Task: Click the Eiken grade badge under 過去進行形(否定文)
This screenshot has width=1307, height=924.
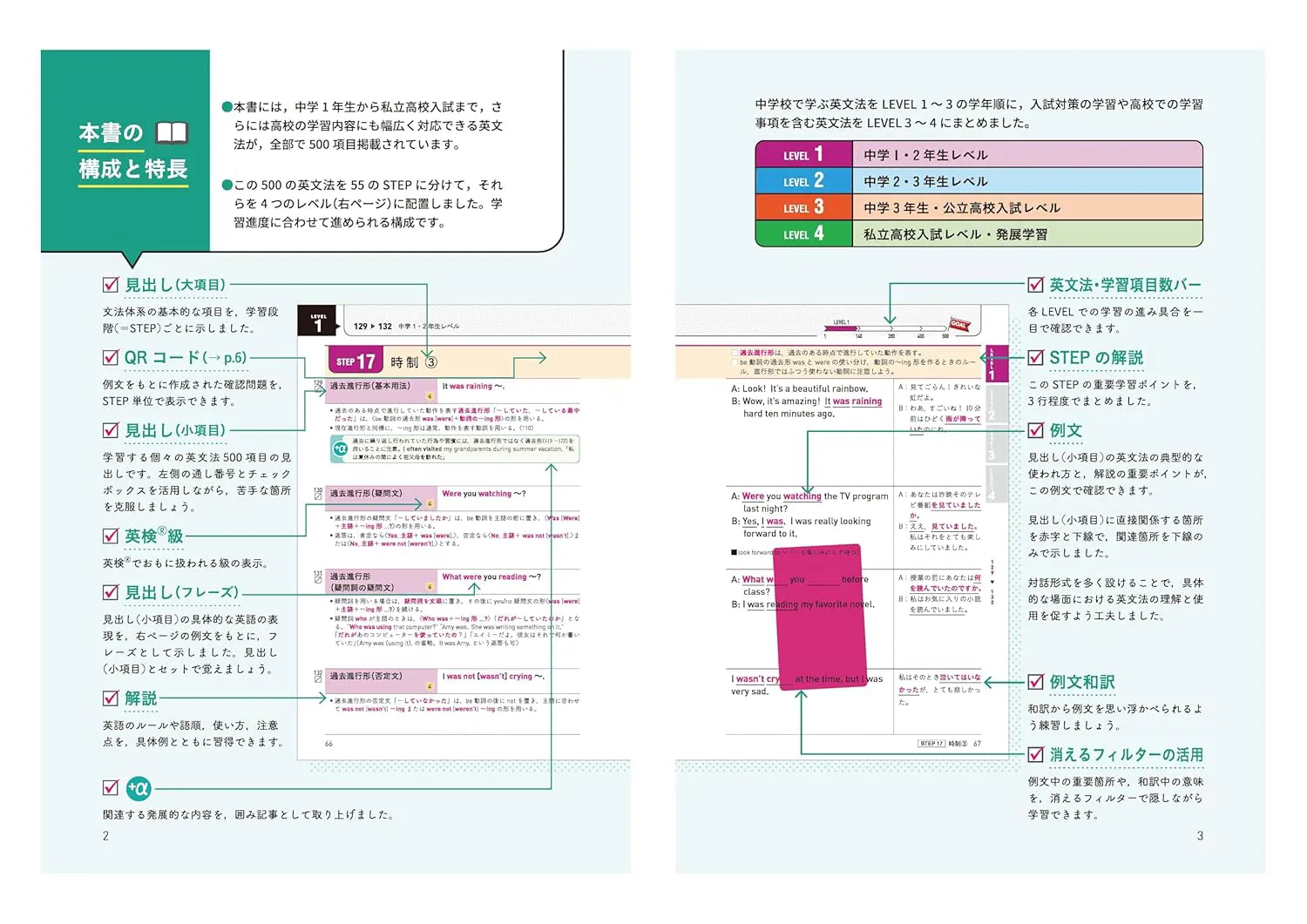Action: [x=430, y=687]
